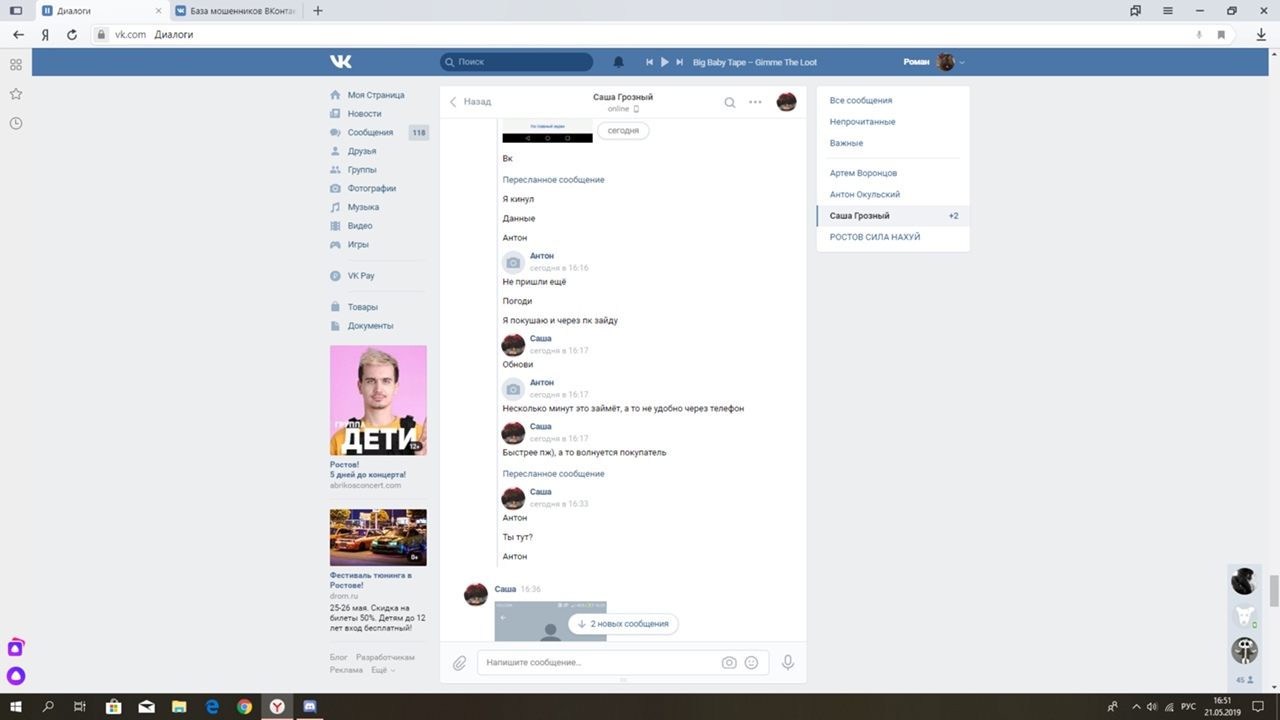Viewport: 1280px width, 720px height.
Task: Open the Антон Окульский dialog
Action: pos(864,195)
